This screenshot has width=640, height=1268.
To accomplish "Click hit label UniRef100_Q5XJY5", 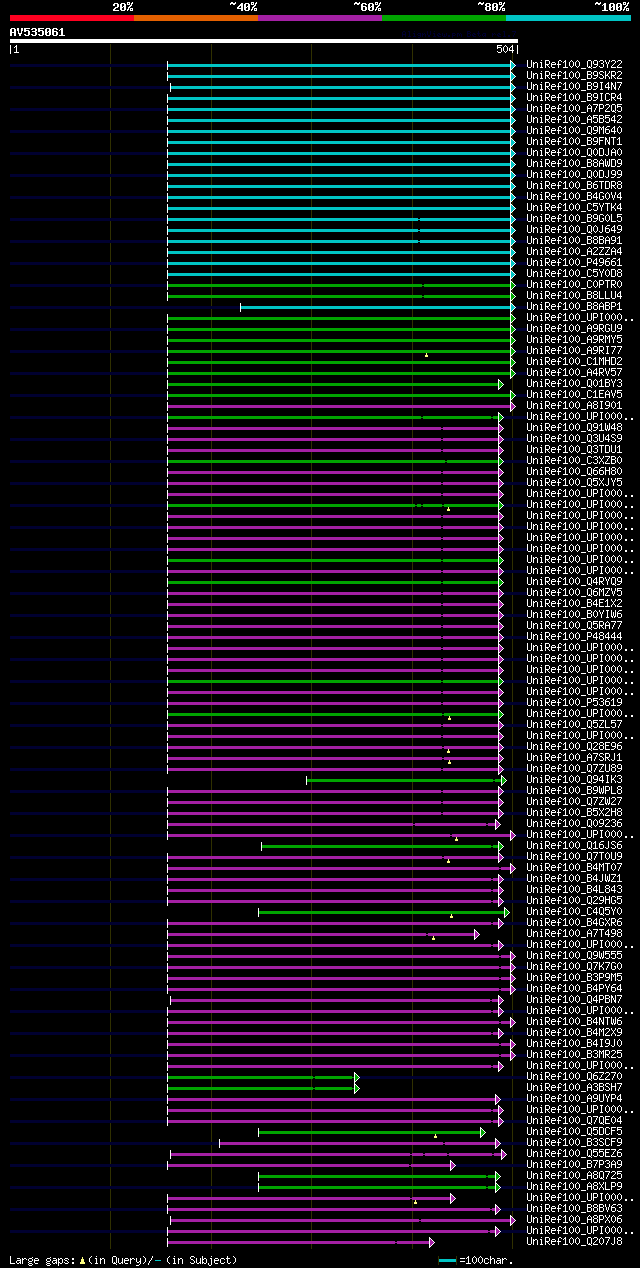I will [574, 482].
